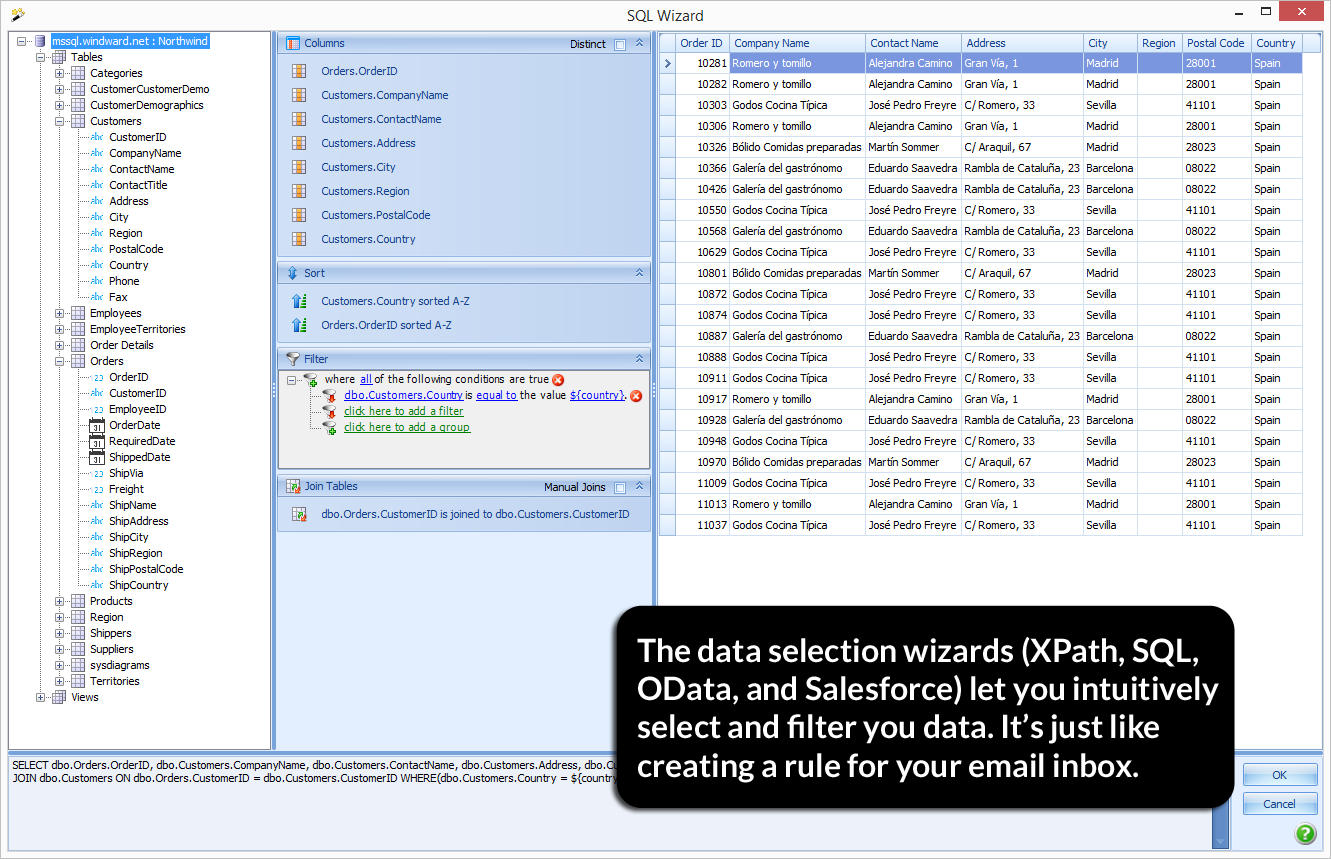Delete the 'where all' group using red X

point(558,380)
